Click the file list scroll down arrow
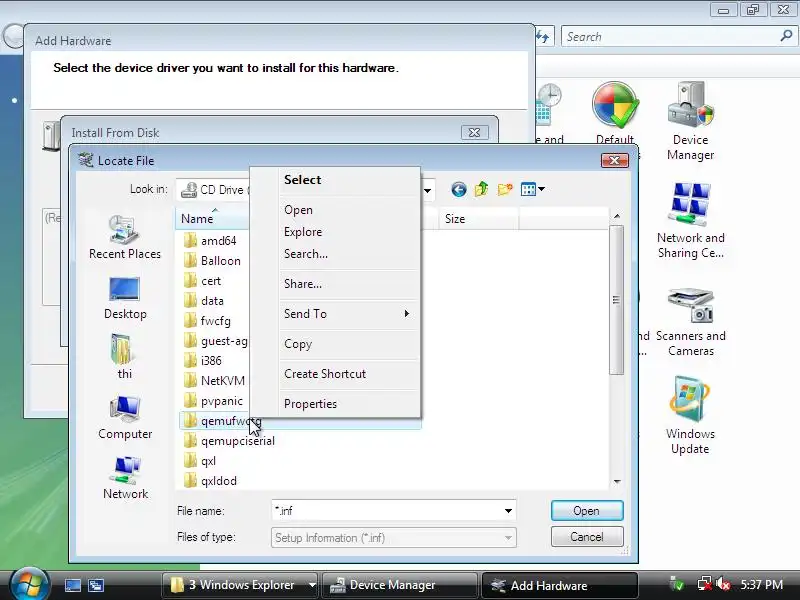800x600 pixels. [617, 481]
